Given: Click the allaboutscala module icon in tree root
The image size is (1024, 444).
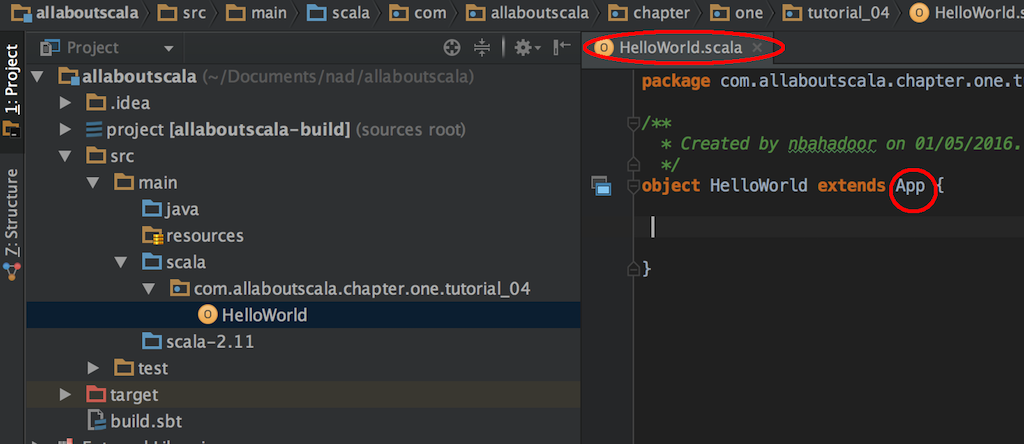Looking at the screenshot, I should point(69,76).
